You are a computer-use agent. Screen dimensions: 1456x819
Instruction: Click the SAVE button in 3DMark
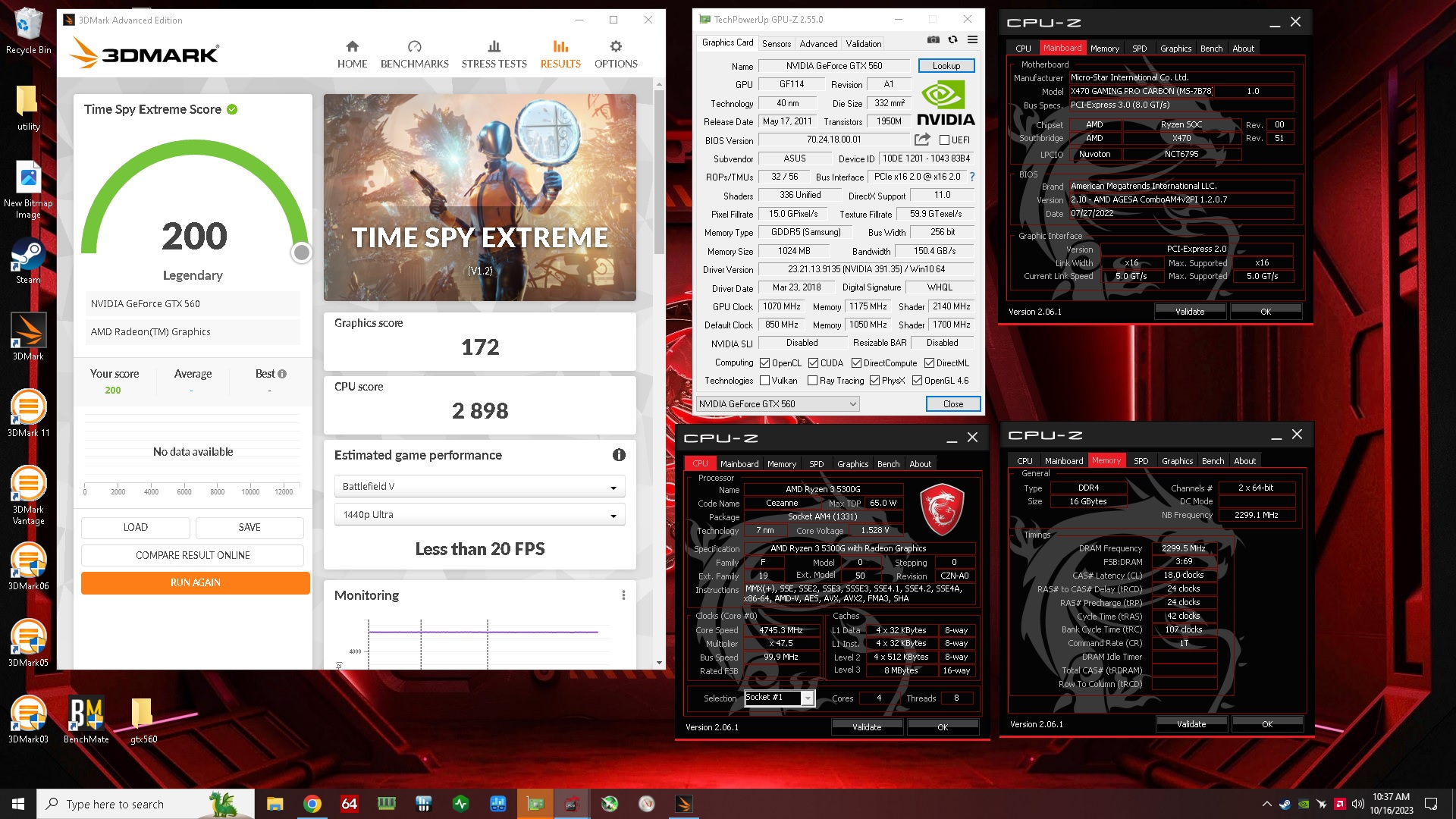[x=249, y=527]
